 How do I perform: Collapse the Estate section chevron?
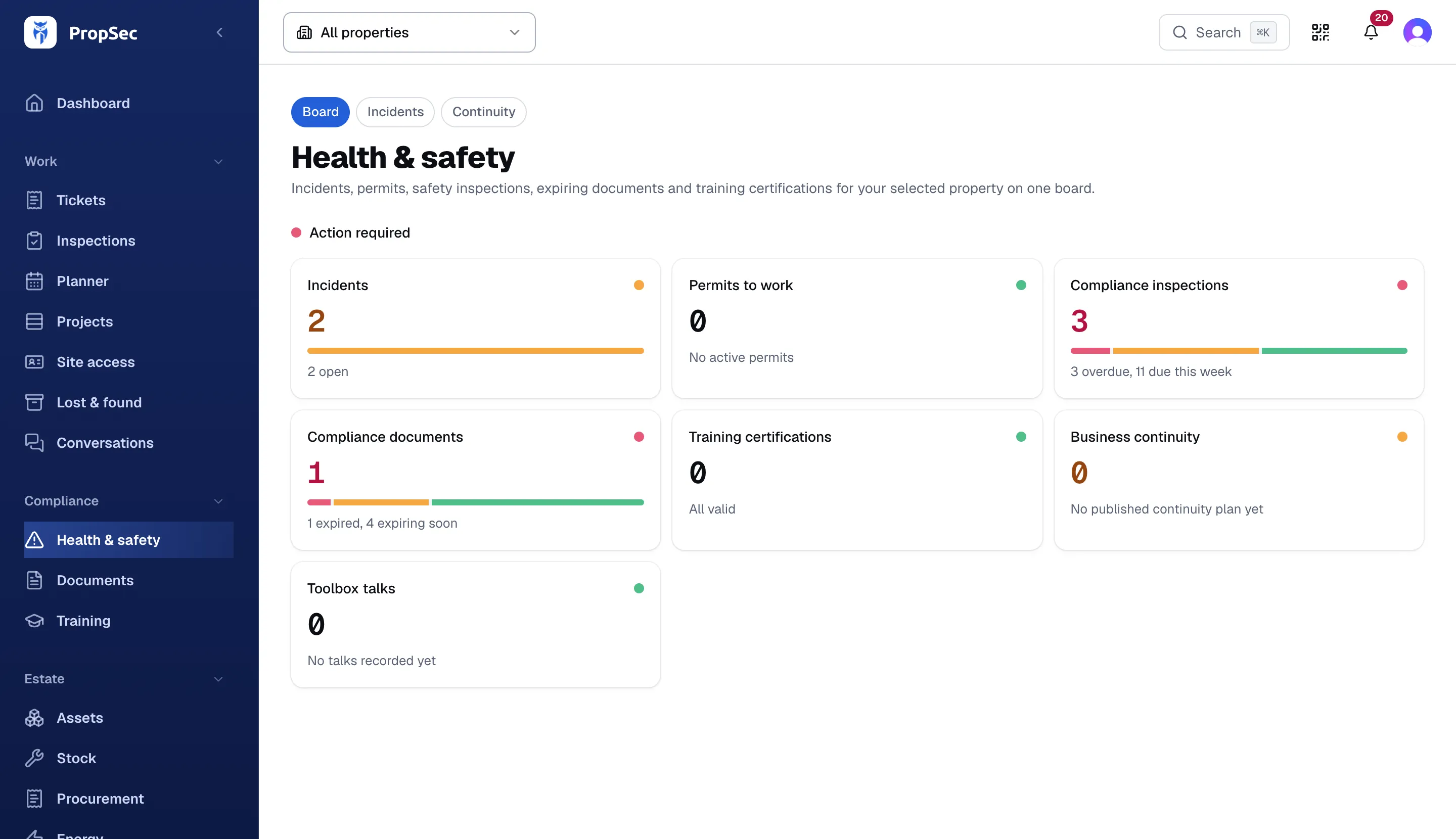[218, 679]
